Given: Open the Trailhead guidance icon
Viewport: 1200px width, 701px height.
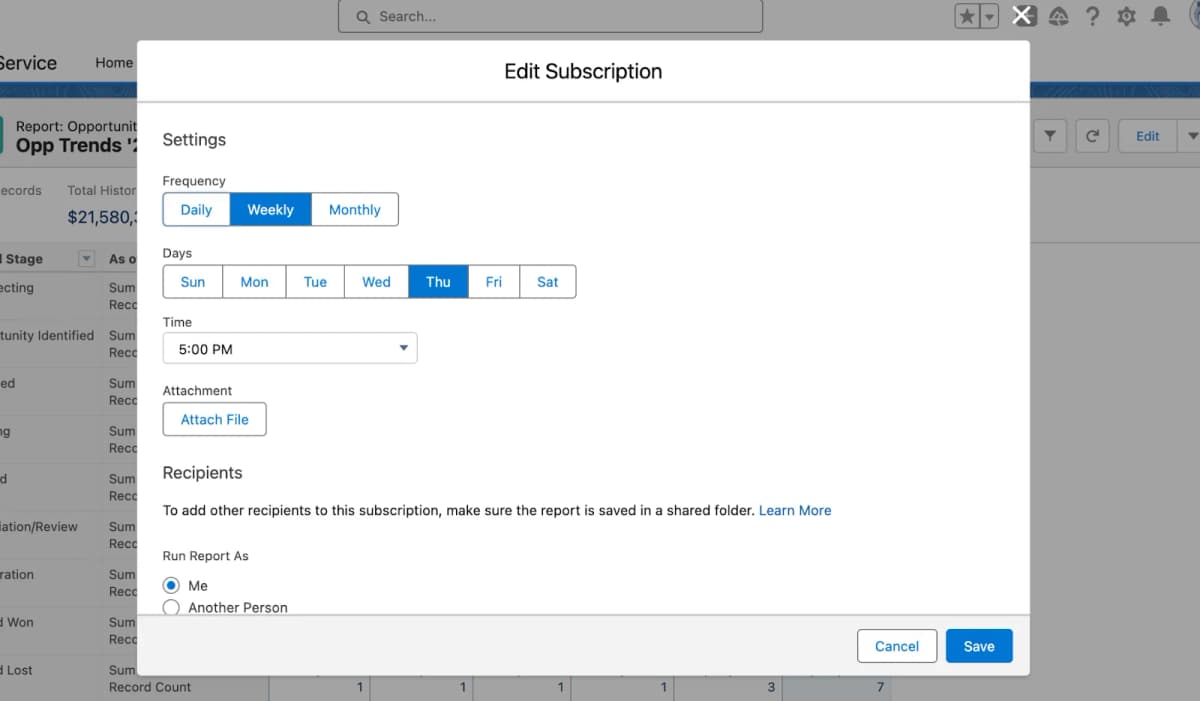Looking at the screenshot, I should (x=1058, y=17).
